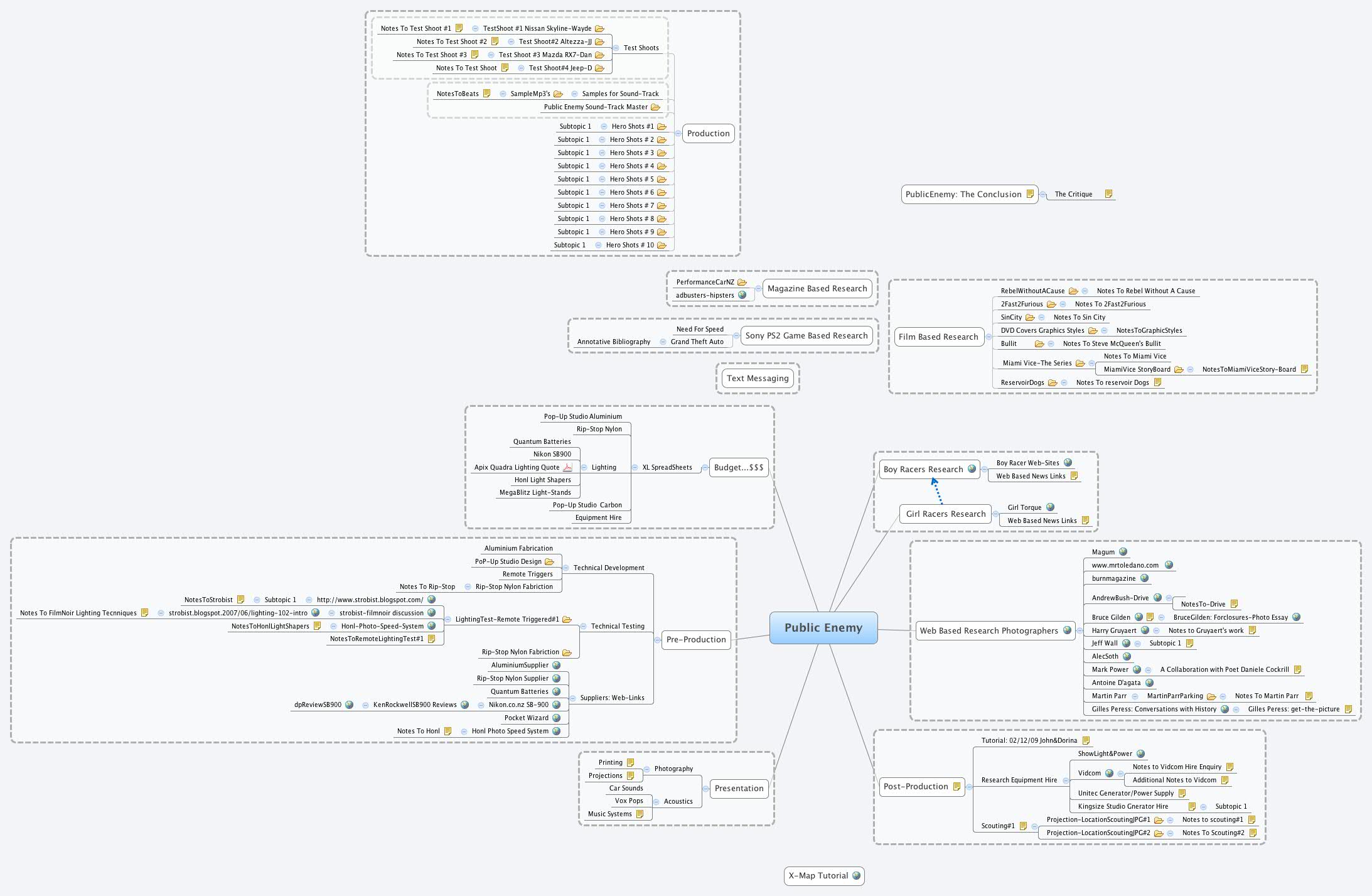Open the note on PublicEnemy: The Conclusion
This screenshot has height=896, width=1372.
pyautogui.click(x=1031, y=194)
